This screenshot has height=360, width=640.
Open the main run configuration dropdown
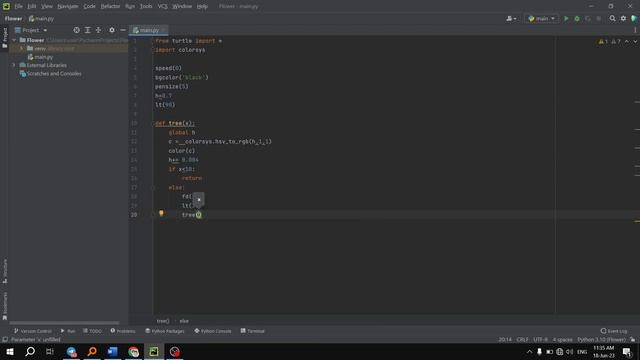541,18
